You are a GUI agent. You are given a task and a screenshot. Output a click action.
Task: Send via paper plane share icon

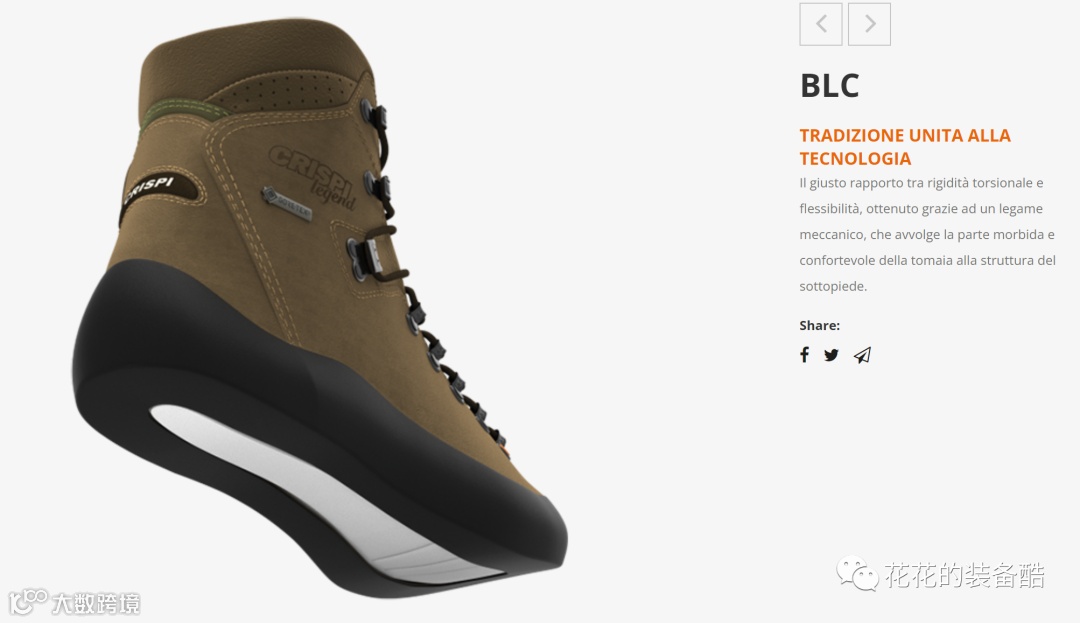862,355
